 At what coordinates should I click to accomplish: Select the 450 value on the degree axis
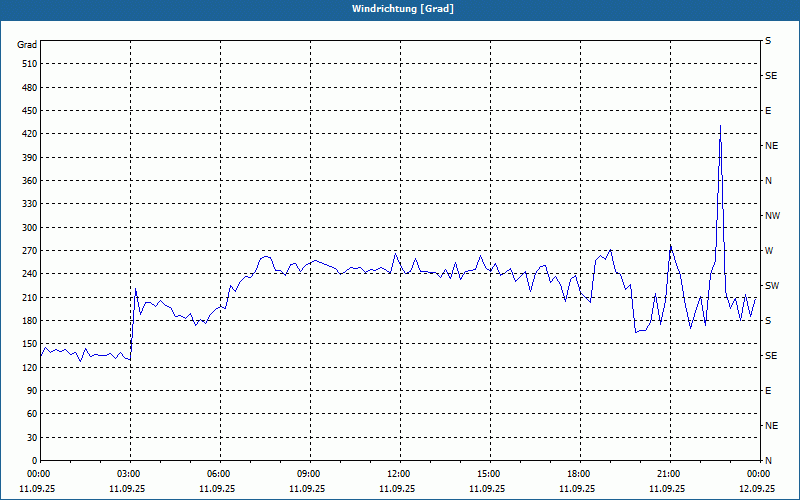30,111
